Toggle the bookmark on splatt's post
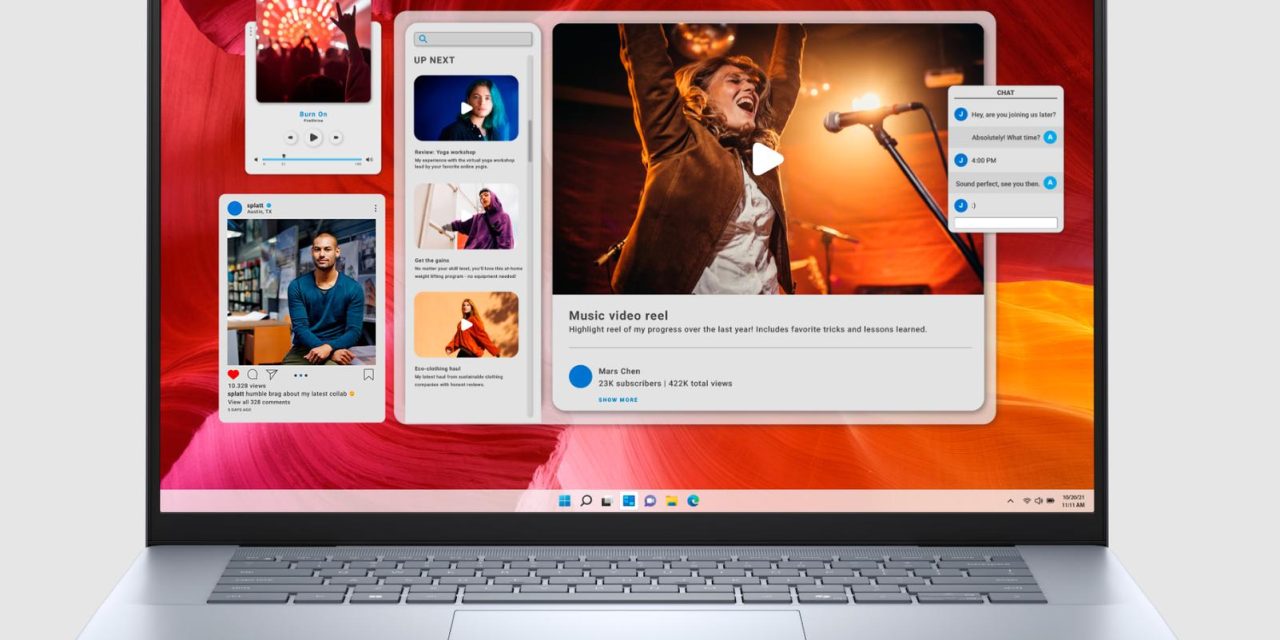Viewport: 1280px width, 640px height. [x=368, y=375]
